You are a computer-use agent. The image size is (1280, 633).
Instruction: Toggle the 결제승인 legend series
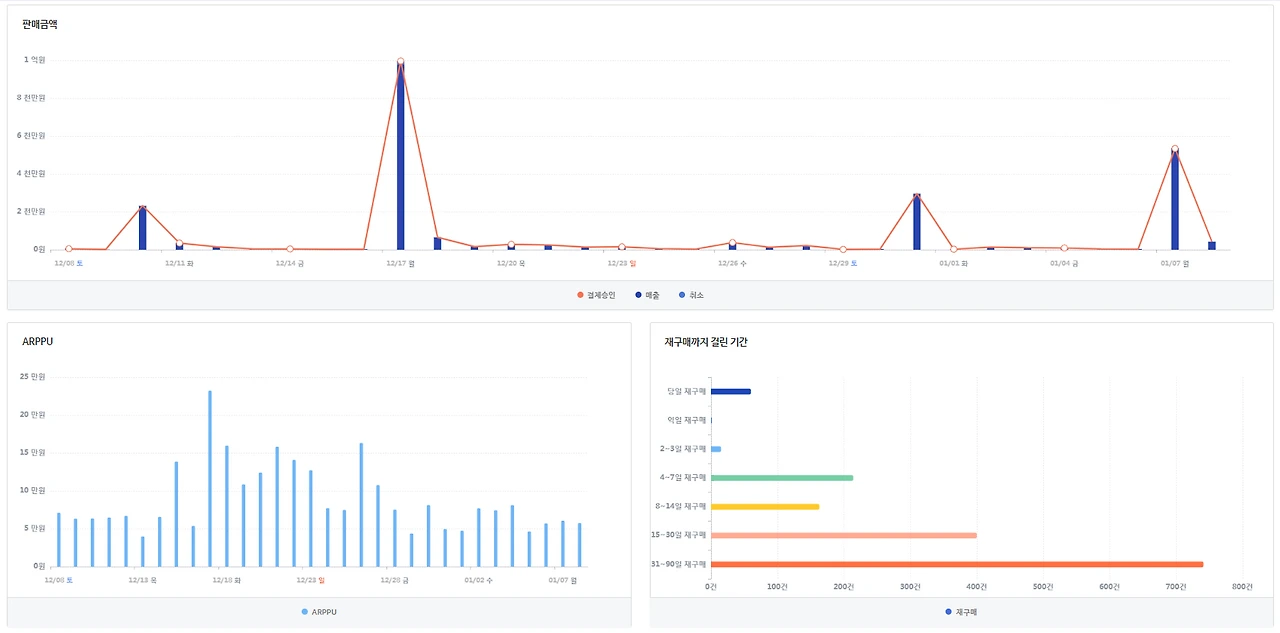pos(596,295)
